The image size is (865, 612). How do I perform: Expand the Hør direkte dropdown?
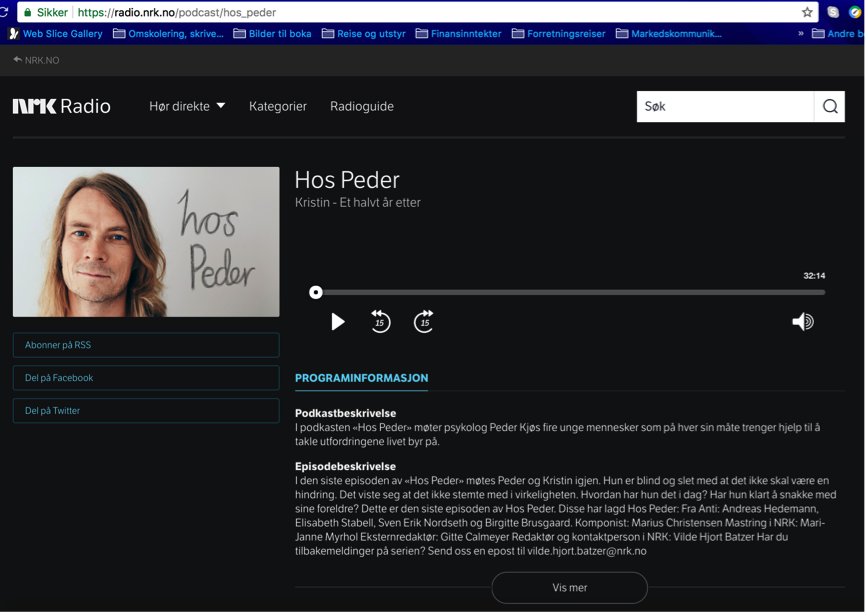(x=187, y=106)
